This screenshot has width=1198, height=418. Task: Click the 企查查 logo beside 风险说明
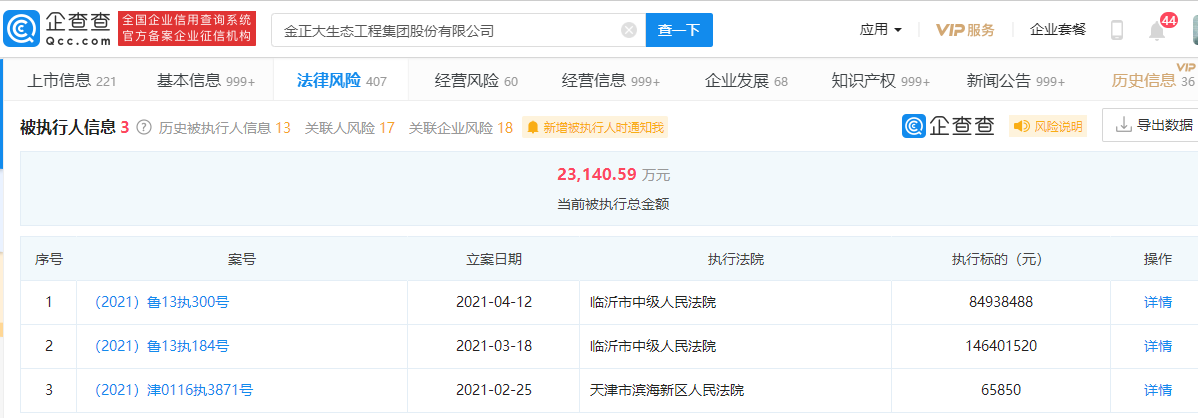click(948, 126)
